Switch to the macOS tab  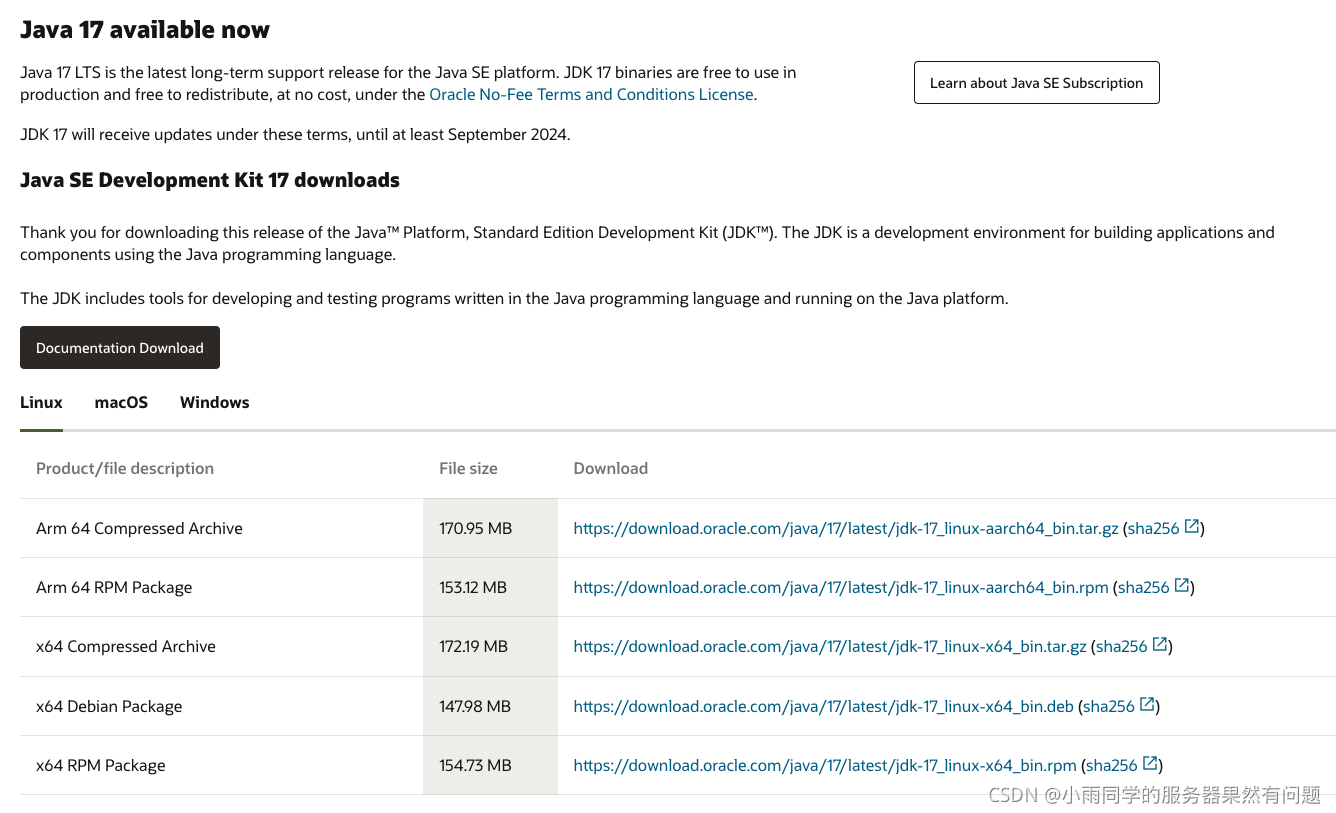click(121, 402)
